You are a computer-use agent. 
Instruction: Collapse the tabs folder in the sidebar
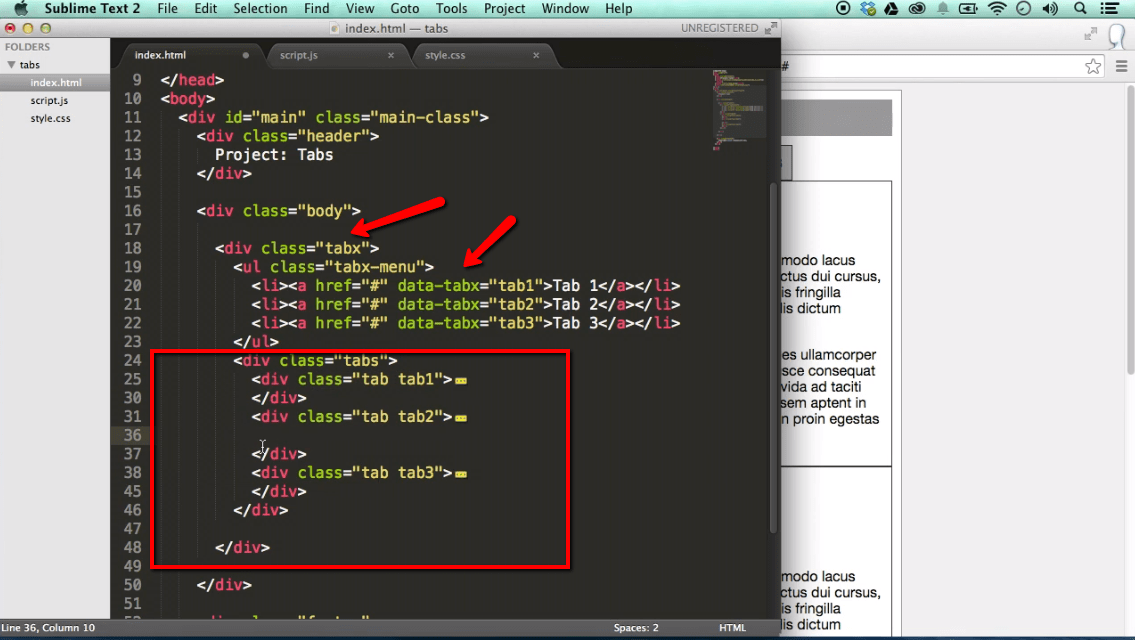click(11, 64)
